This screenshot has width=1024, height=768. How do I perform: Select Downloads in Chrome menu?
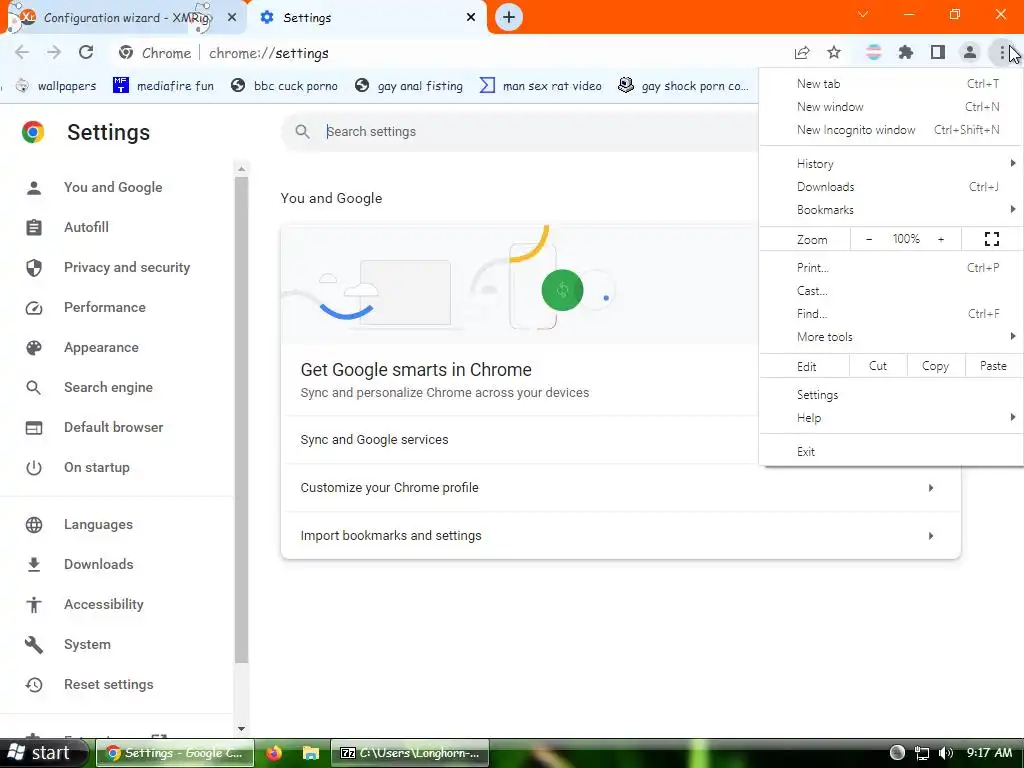(891, 187)
